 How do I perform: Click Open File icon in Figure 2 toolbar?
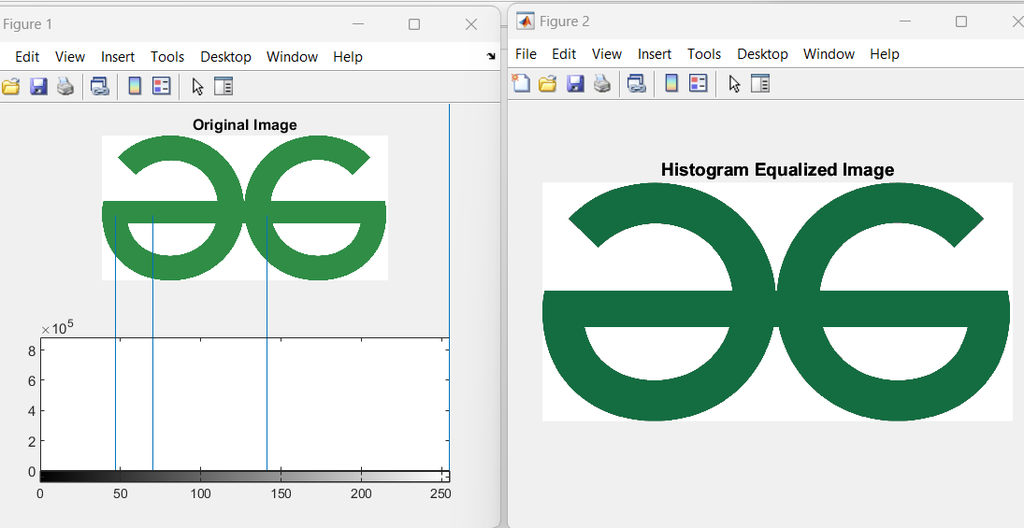coord(547,84)
